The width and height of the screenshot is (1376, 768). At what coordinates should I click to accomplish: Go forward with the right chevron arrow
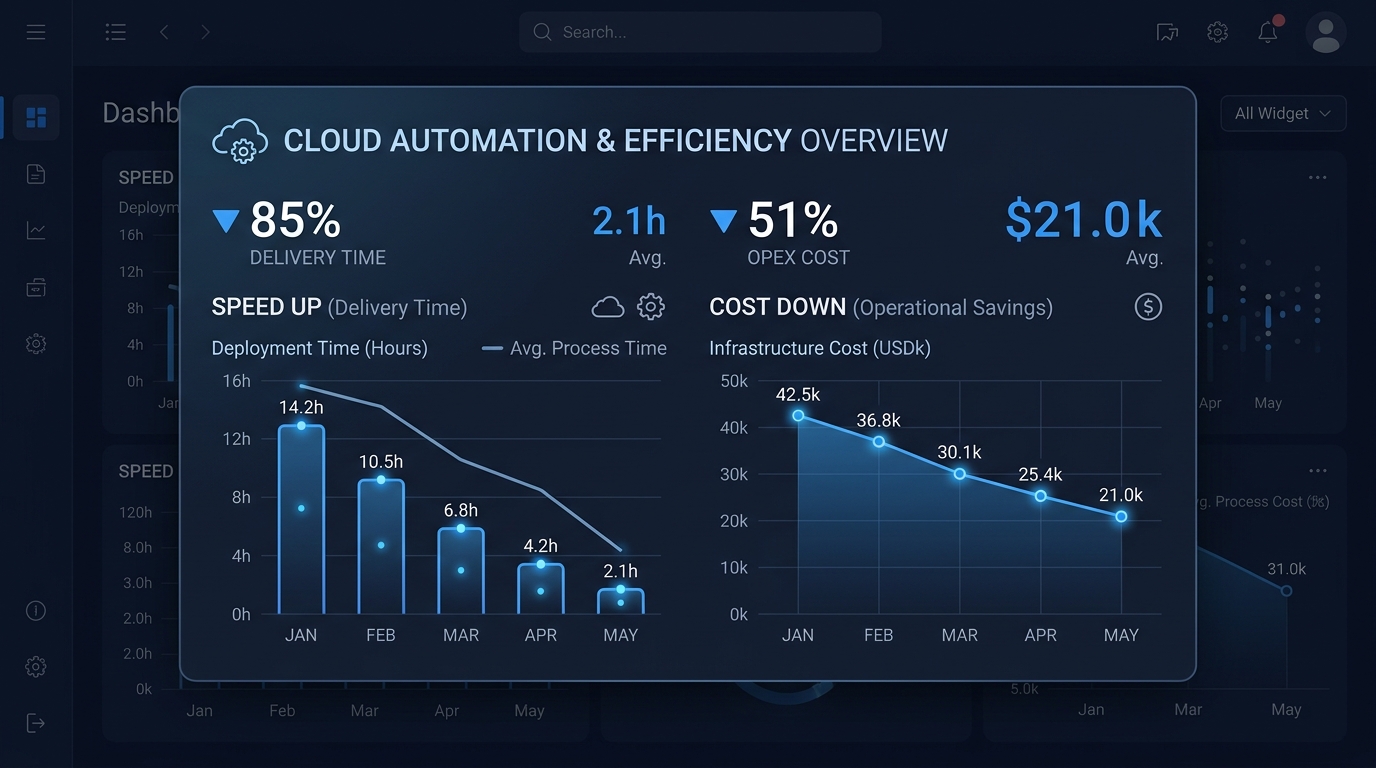click(x=206, y=32)
